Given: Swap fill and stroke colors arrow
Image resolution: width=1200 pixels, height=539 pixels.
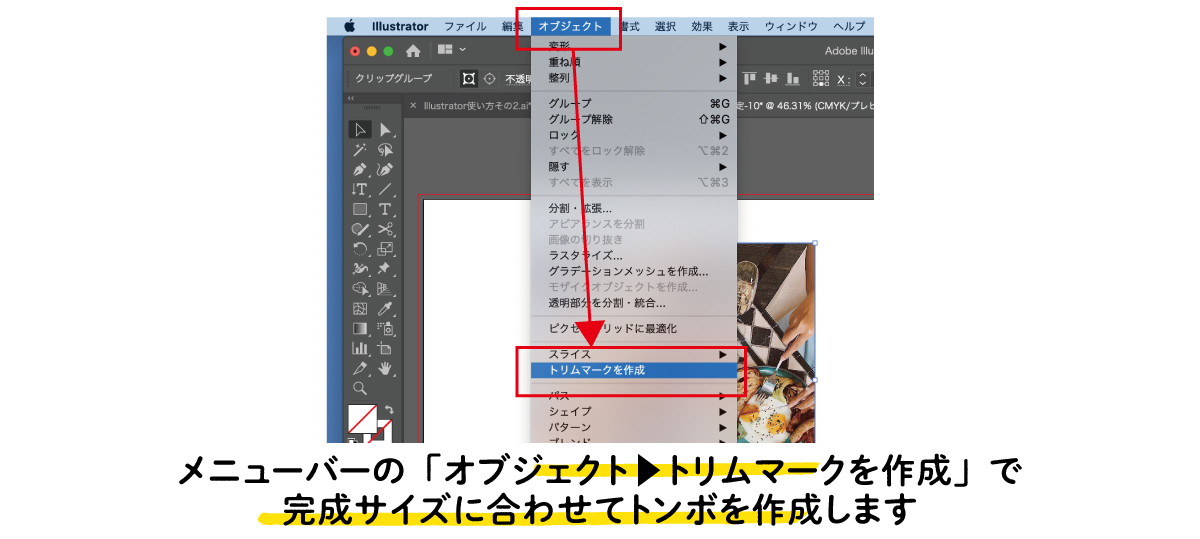Looking at the screenshot, I should coord(389,410).
